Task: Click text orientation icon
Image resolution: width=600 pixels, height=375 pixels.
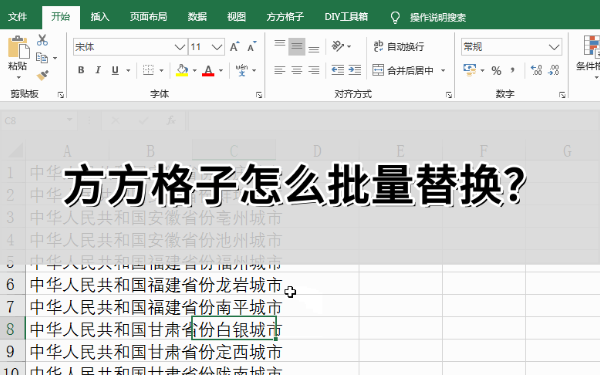Action: click(x=338, y=46)
